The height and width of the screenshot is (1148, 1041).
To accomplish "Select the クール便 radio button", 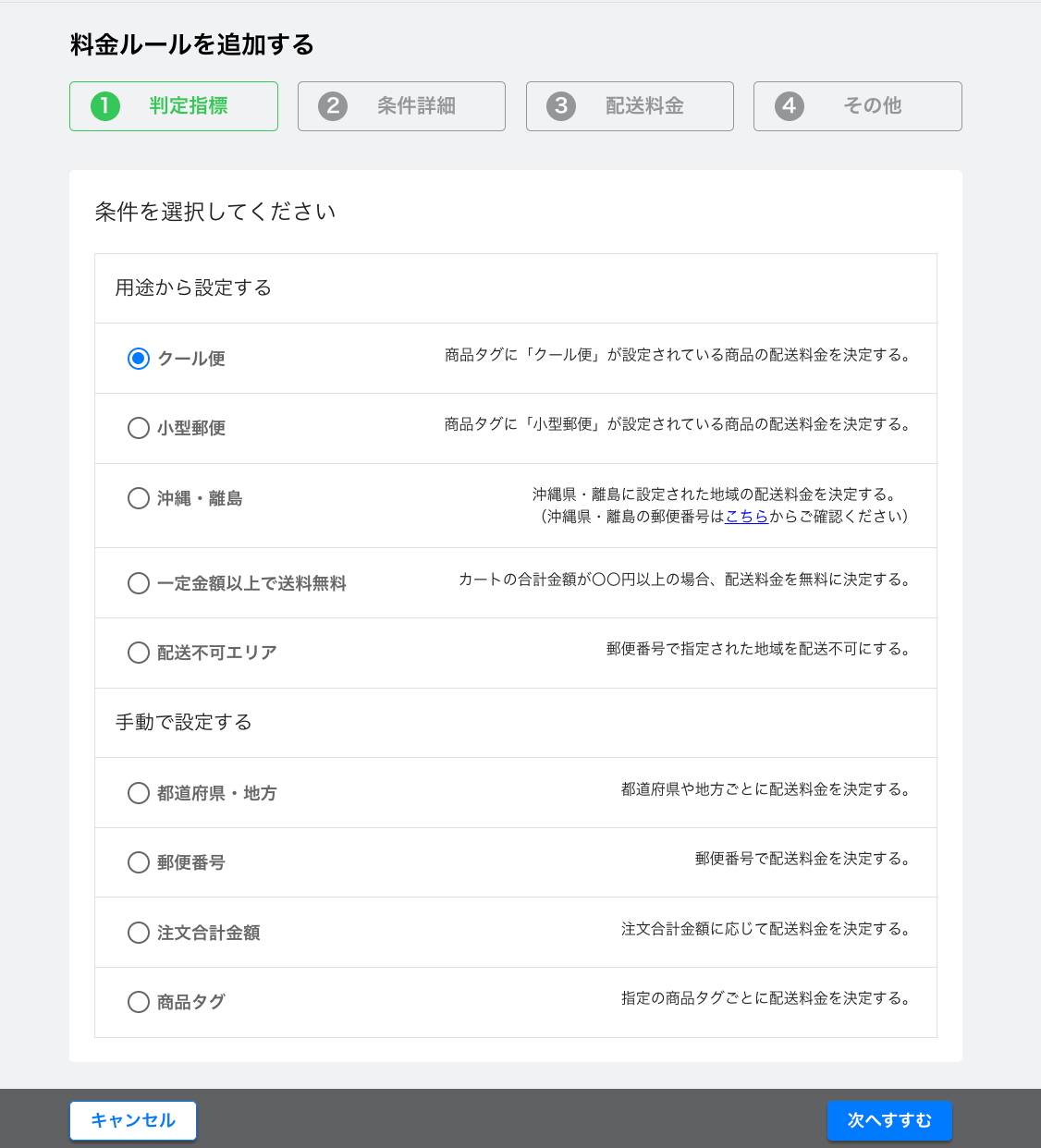I will point(139,359).
